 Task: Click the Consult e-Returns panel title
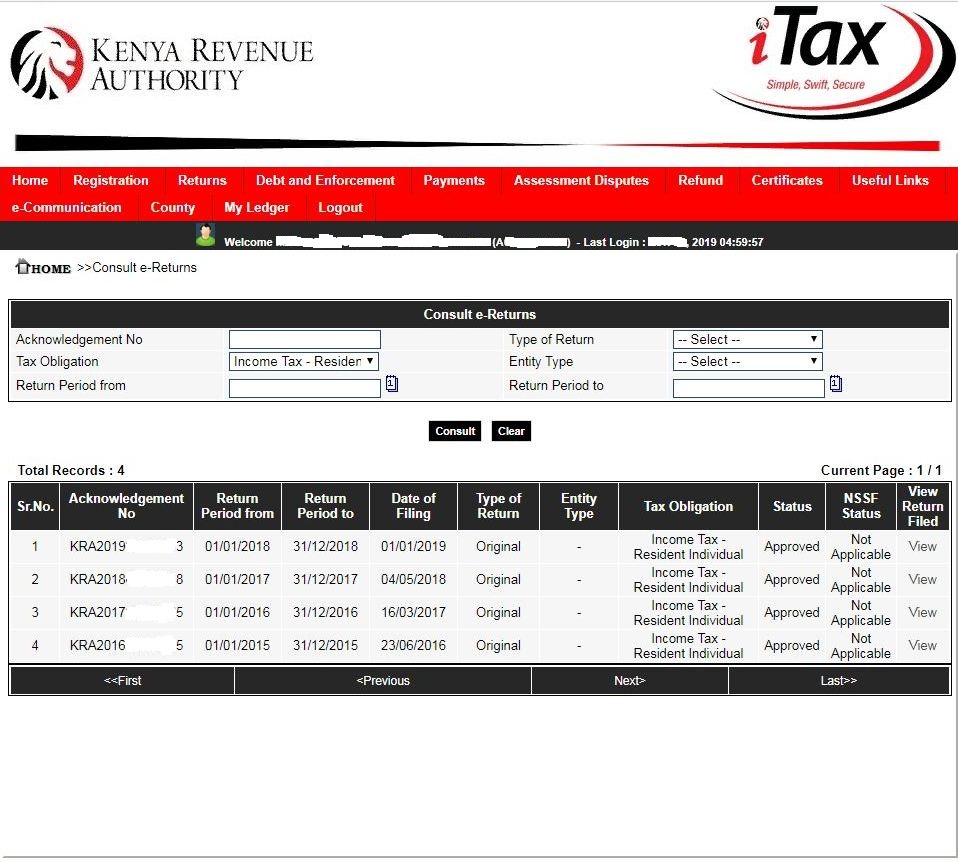[x=480, y=315]
